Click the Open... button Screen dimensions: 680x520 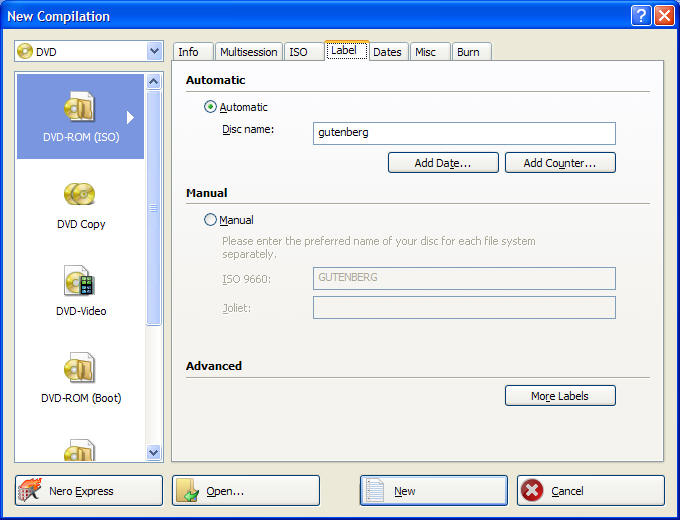pyautogui.click(x=246, y=491)
